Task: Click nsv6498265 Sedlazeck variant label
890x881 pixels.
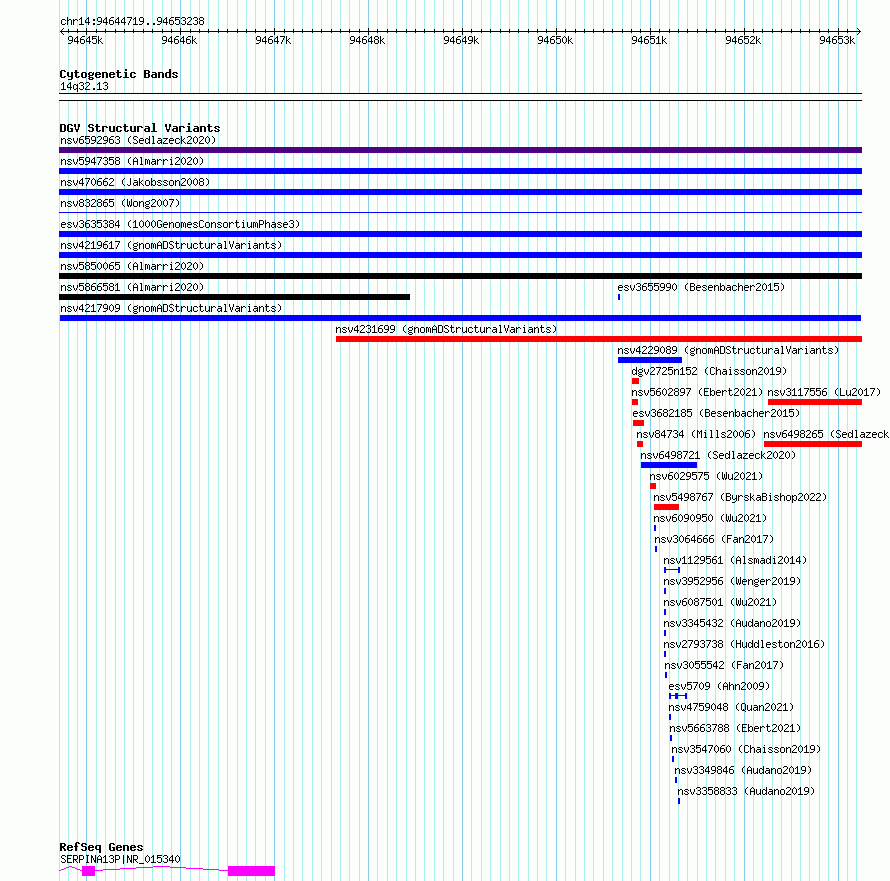Action: 826,434
